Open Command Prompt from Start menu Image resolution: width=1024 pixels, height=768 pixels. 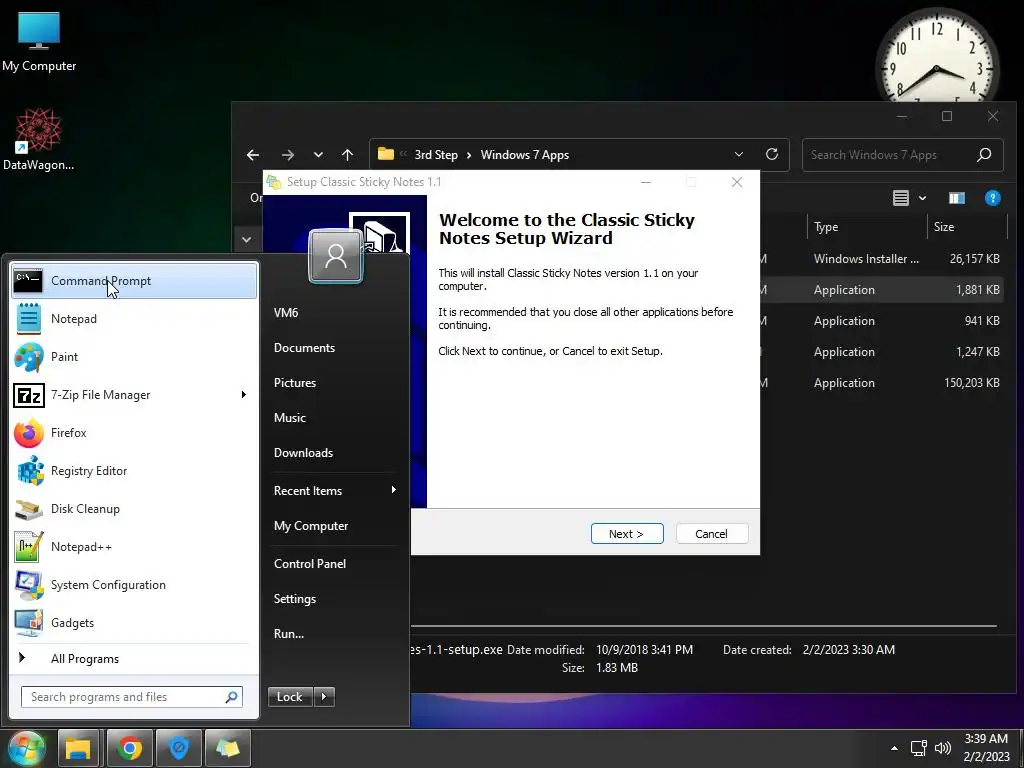pyautogui.click(x=134, y=281)
